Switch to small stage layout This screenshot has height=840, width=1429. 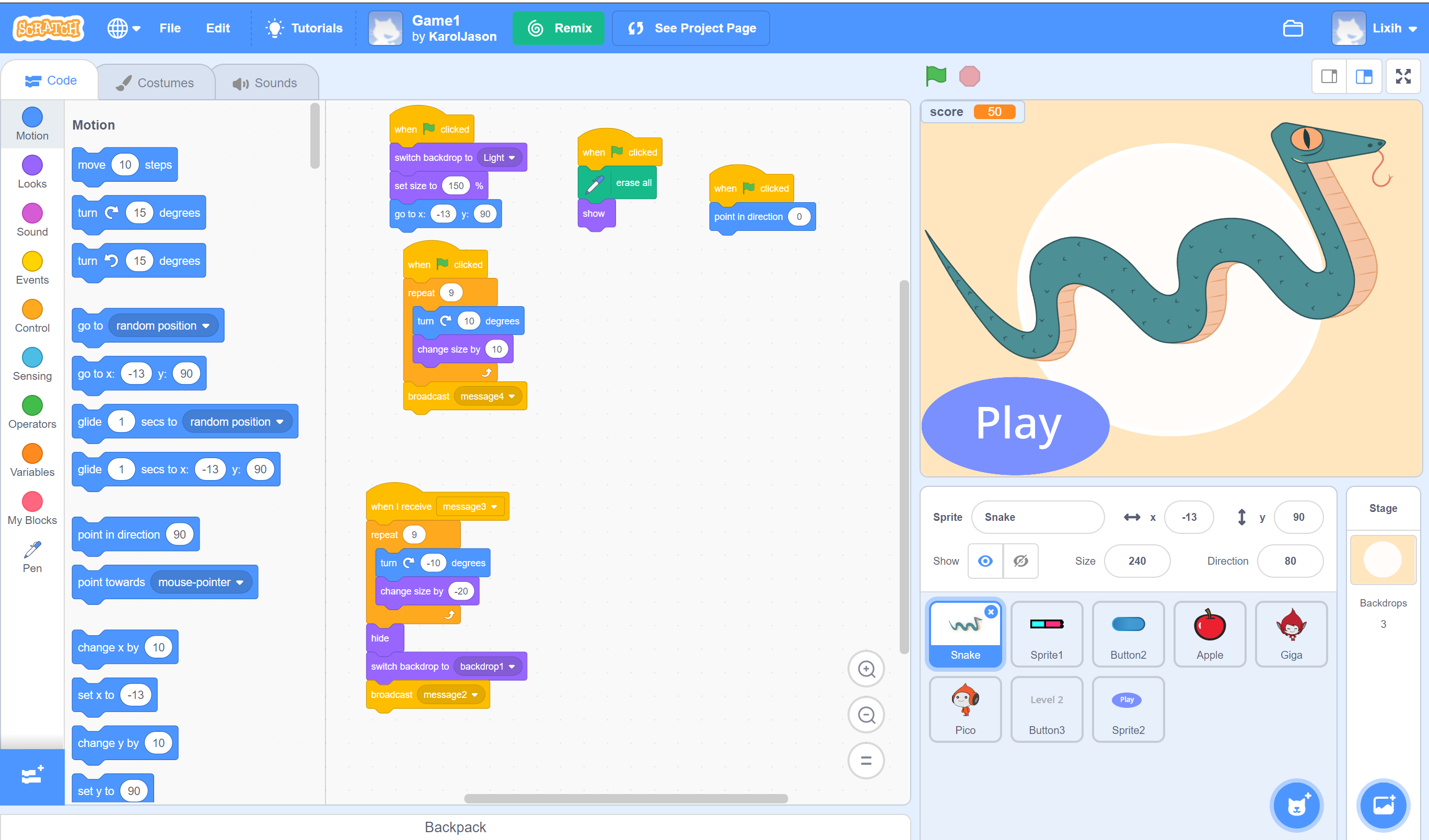coord(1329,76)
